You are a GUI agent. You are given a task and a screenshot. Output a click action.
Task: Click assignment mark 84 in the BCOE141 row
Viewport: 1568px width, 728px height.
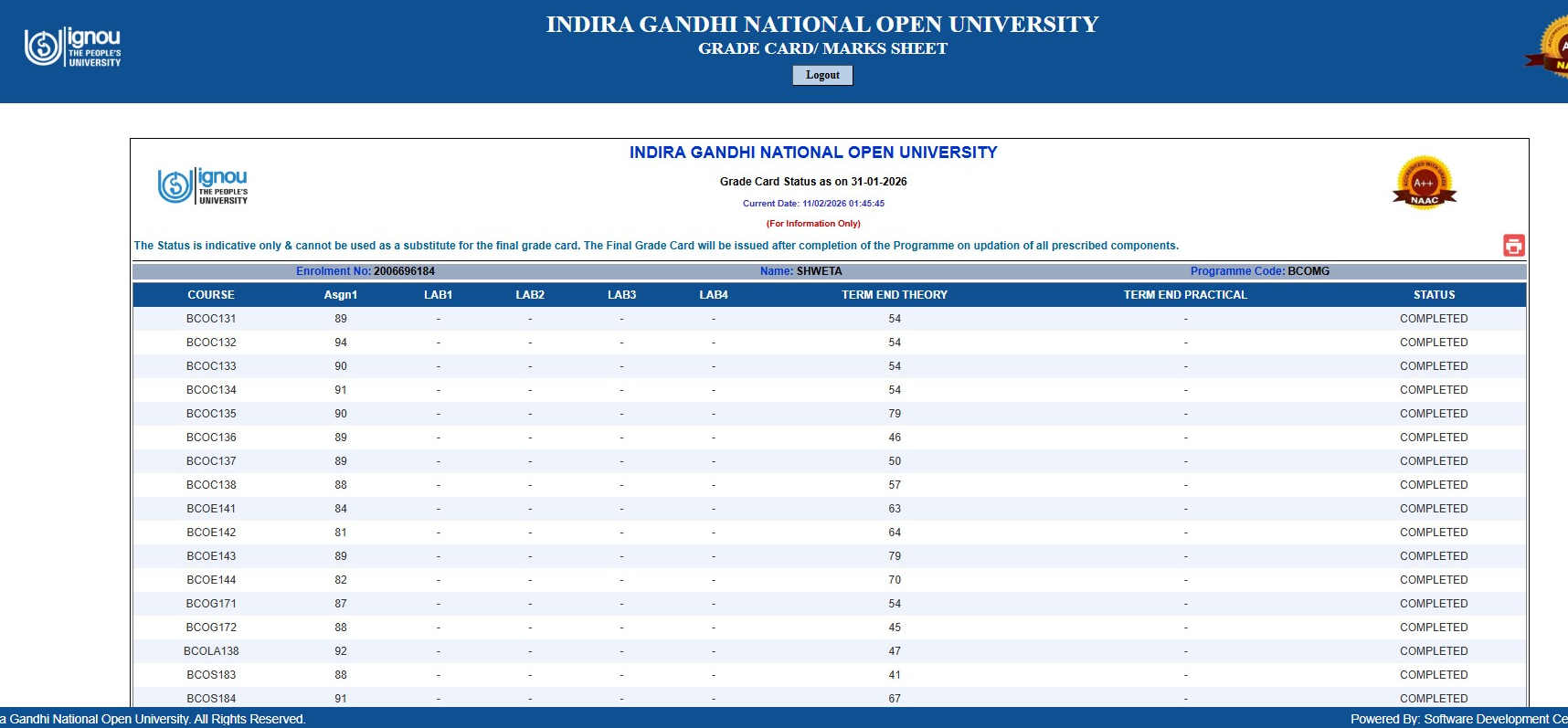[341, 509]
